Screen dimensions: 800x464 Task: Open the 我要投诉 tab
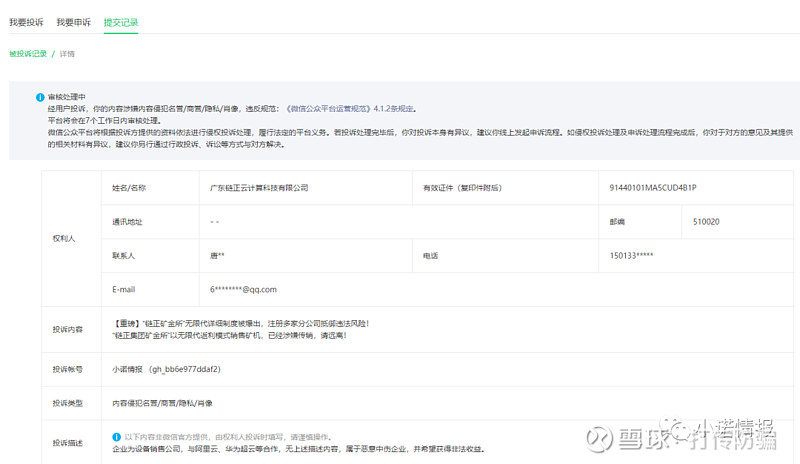[x=26, y=22]
